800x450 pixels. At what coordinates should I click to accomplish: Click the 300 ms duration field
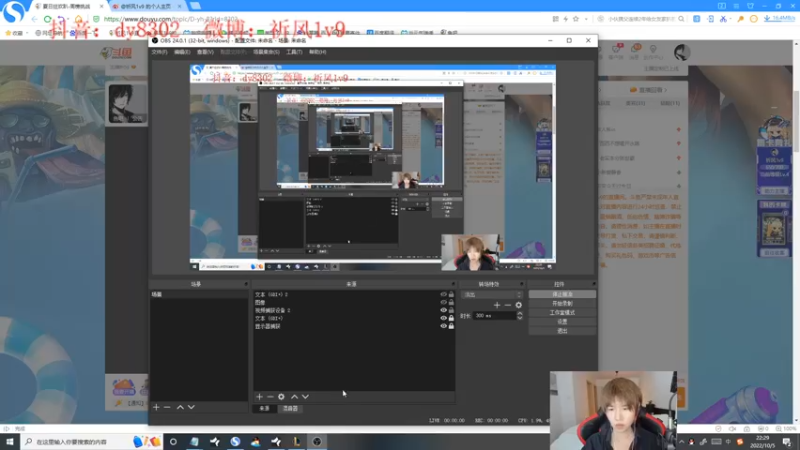pos(495,316)
